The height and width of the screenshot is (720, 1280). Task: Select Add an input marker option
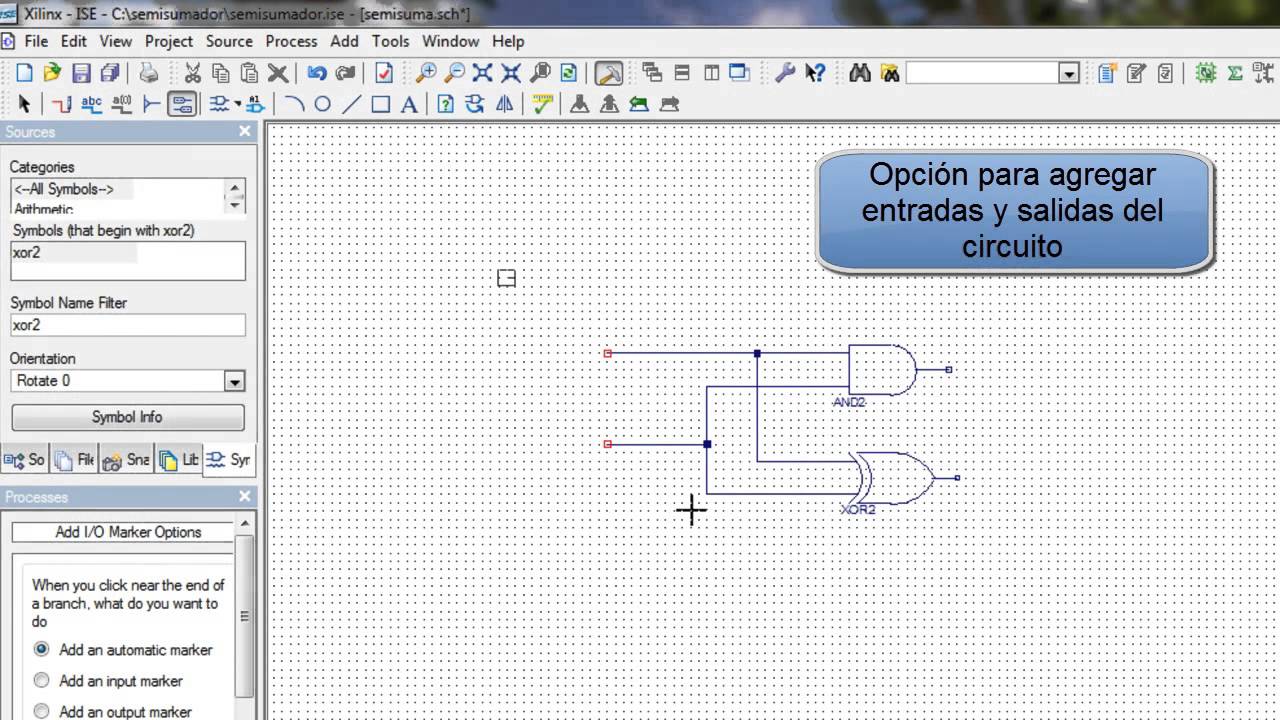41,680
